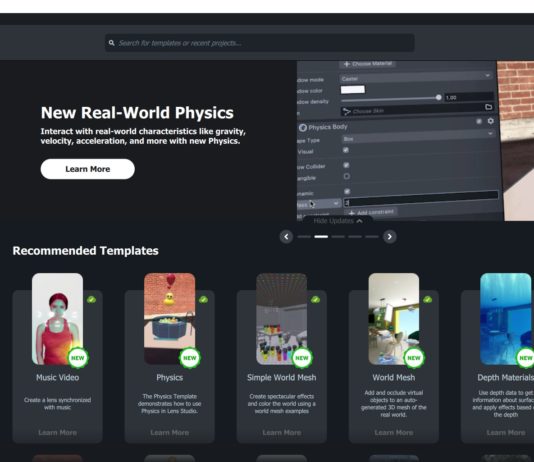Open the shadow mode Caster dropdown in banner
Image resolution: width=534 pixels, height=462 pixels.
pyautogui.click(x=416, y=78)
